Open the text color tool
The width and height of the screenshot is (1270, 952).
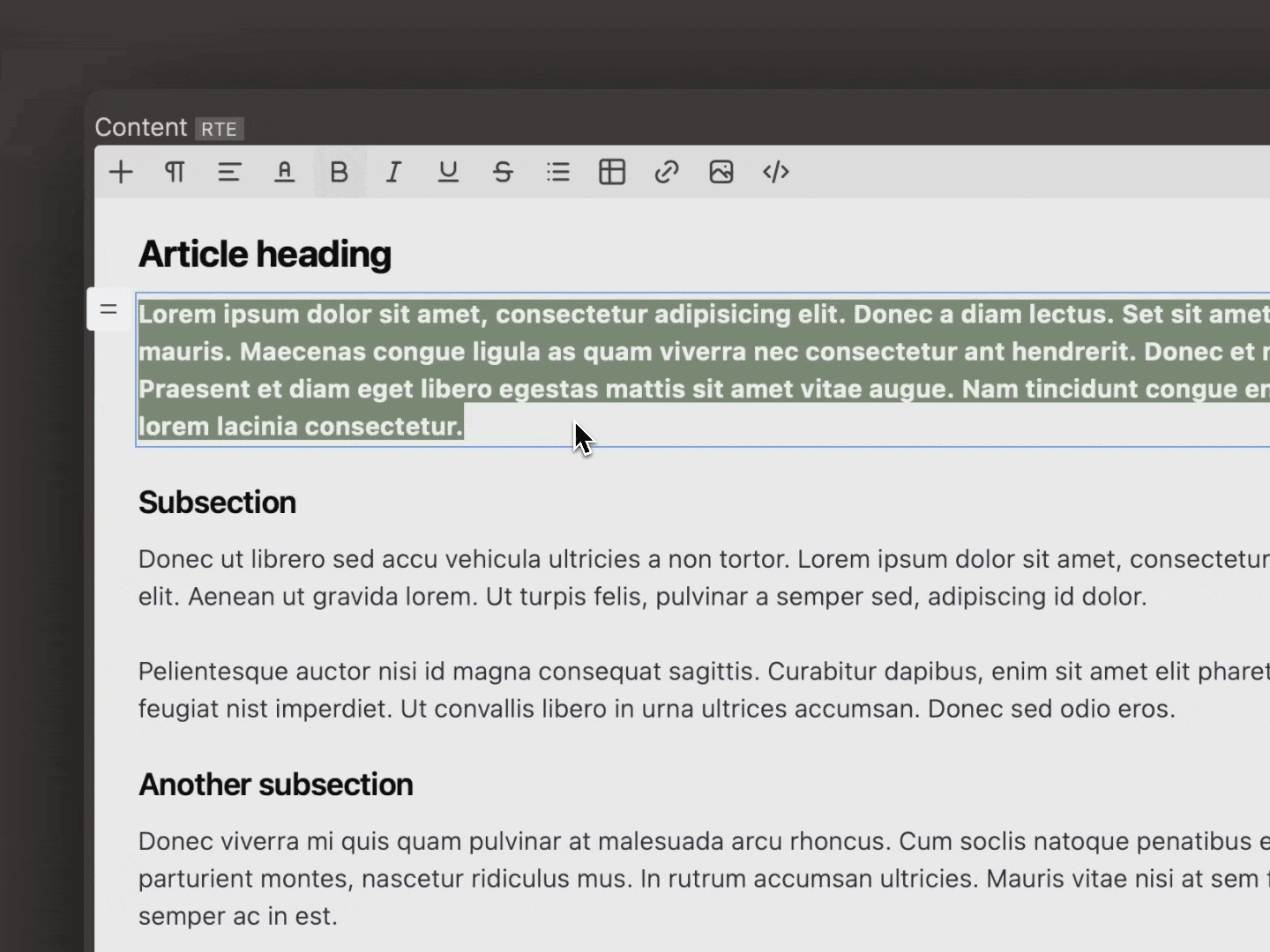click(284, 172)
